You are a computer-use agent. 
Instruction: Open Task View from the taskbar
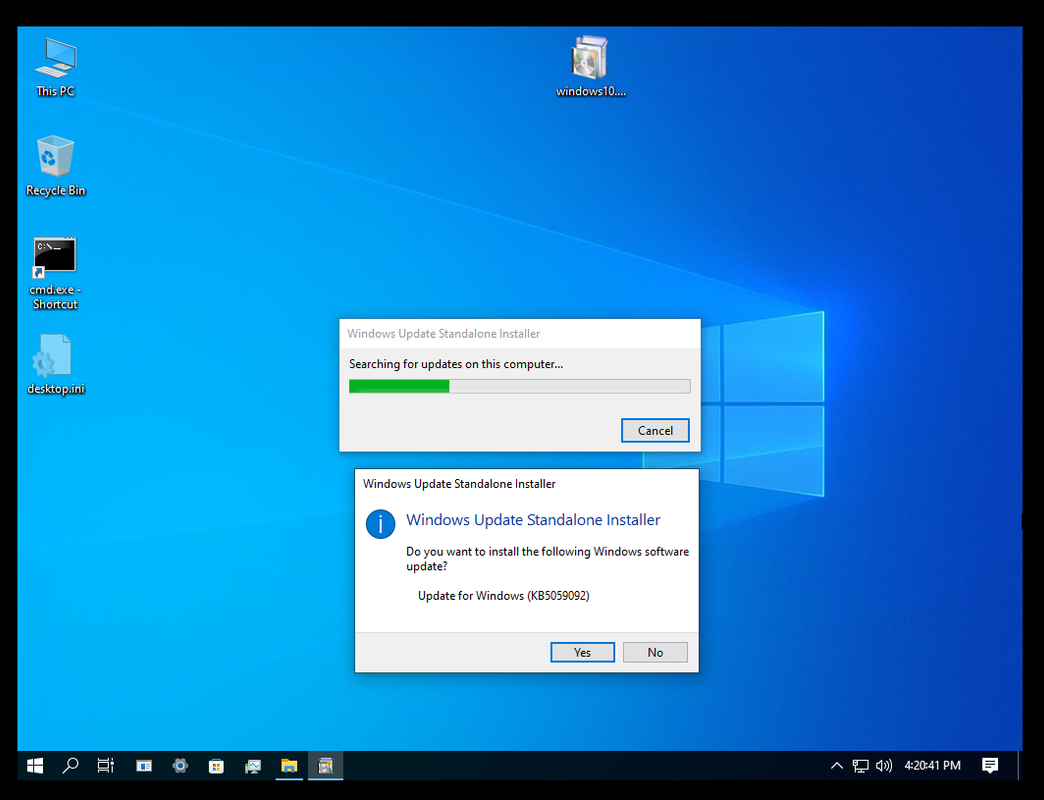coord(106,765)
